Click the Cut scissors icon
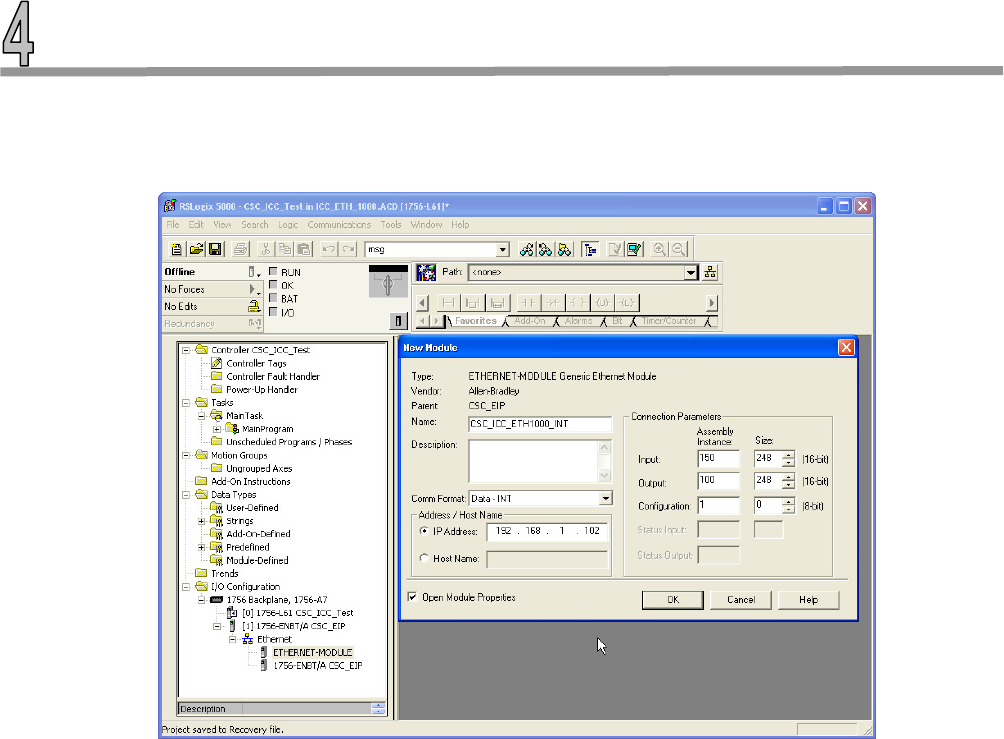The height and width of the screenshot is (739, 1004). pyautogui.click(x=265, y=250)
